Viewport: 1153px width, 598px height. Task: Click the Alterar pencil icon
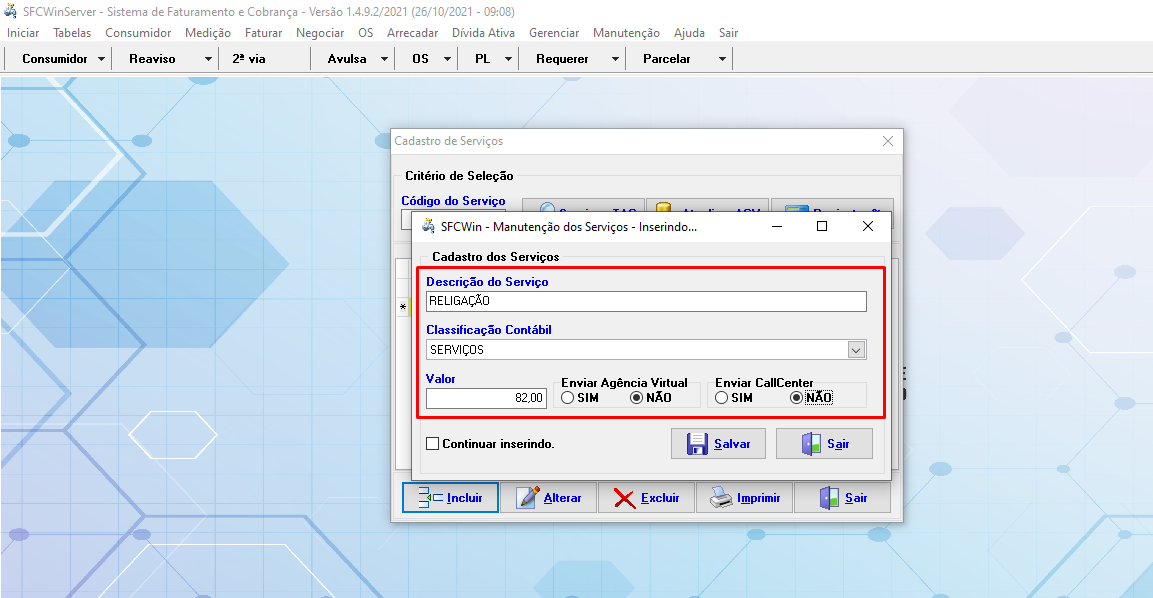tap(528, 498)
